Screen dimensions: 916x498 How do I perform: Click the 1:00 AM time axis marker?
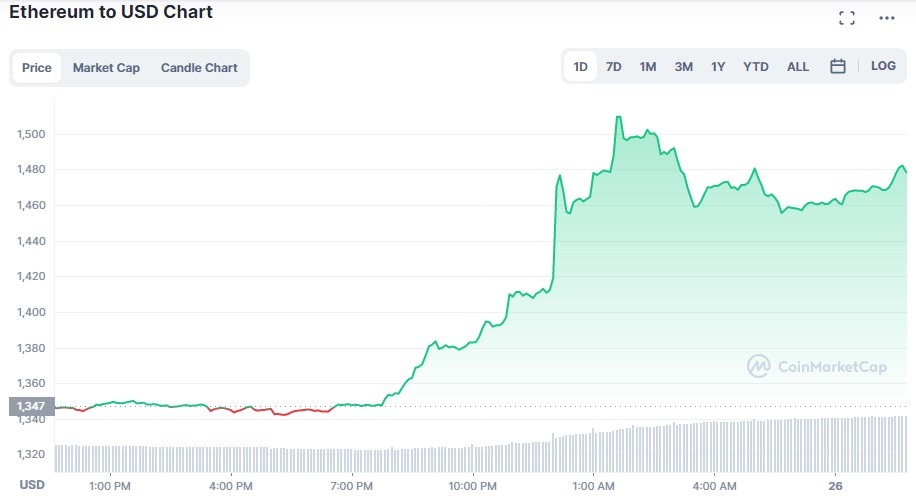pyautogui.click(x=594, y=486)
